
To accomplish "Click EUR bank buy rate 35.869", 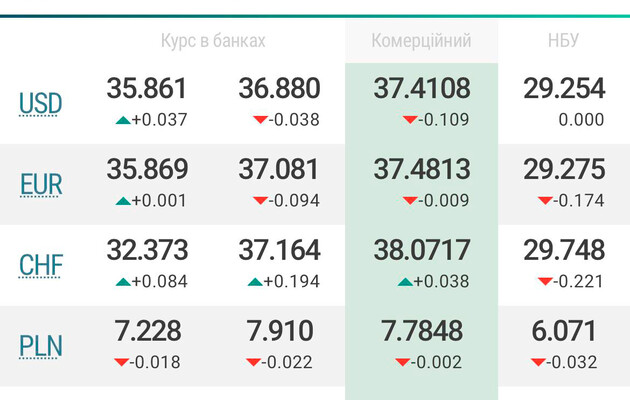I will [x=147, y=169].
